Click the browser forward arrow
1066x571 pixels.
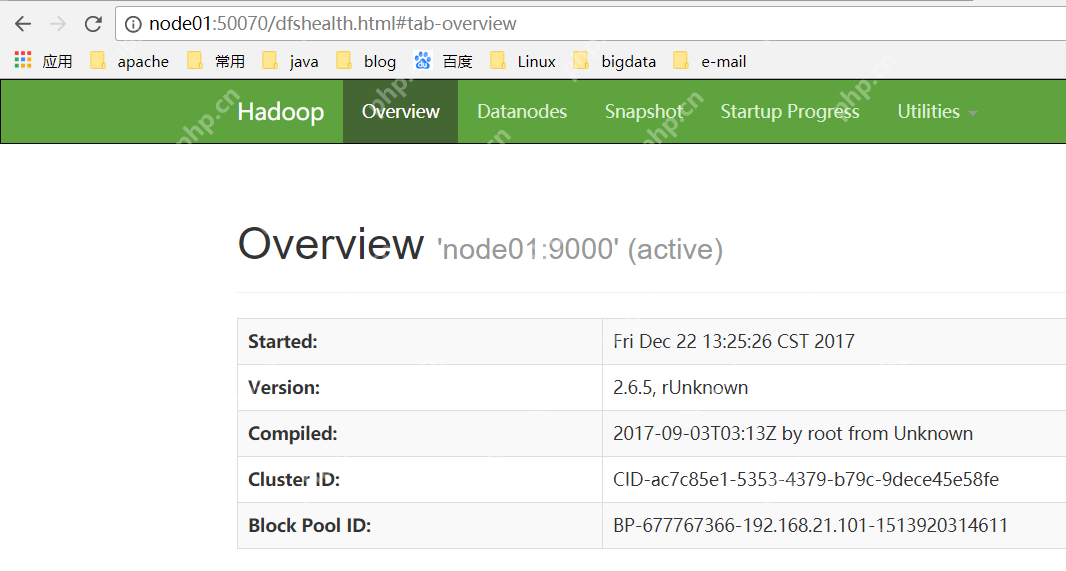point(58,24)
